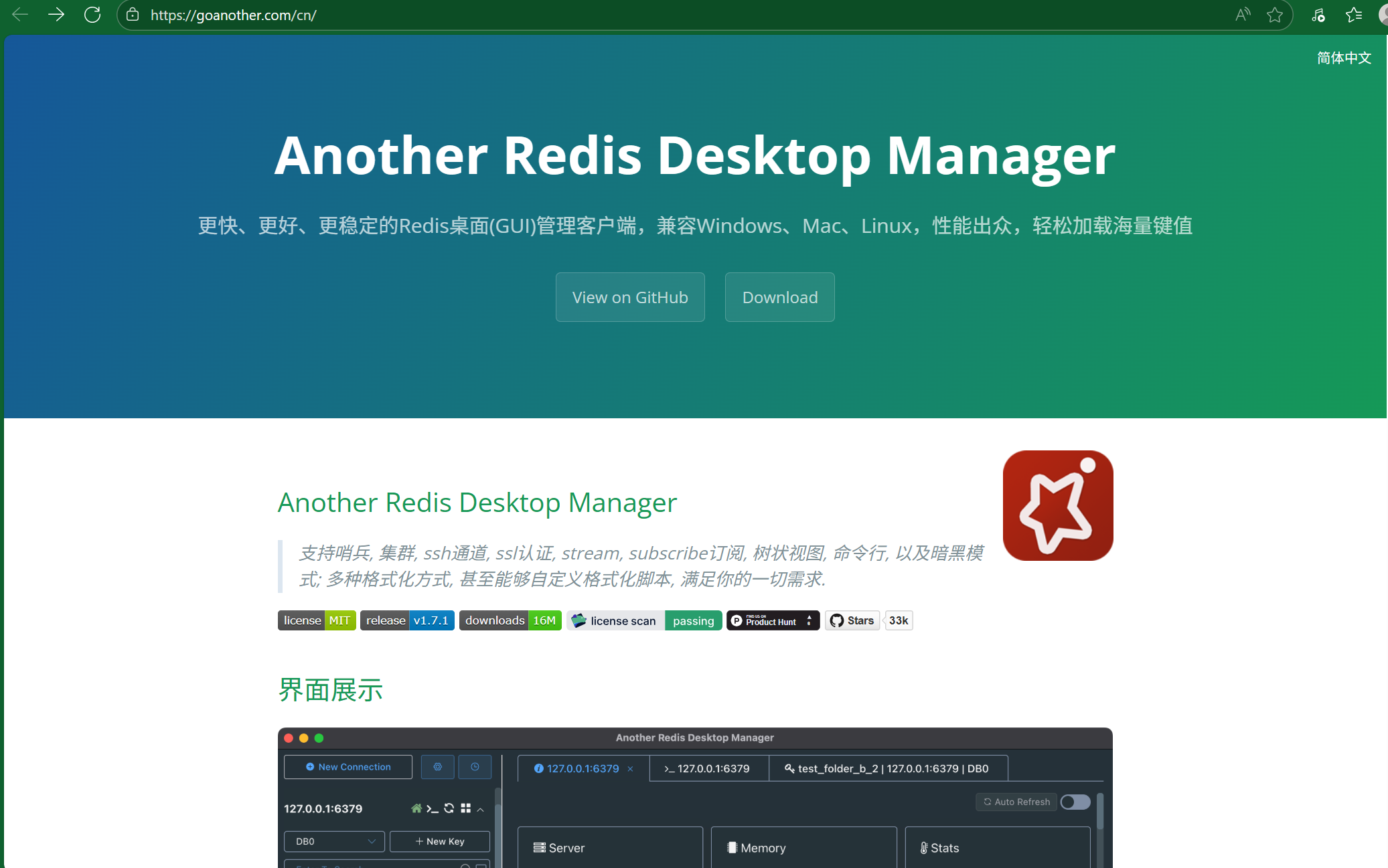This screenshot has width=1388, height=868.
Task: Toggle the Auto Refresh switch
Action: (x=1075, y=802)
